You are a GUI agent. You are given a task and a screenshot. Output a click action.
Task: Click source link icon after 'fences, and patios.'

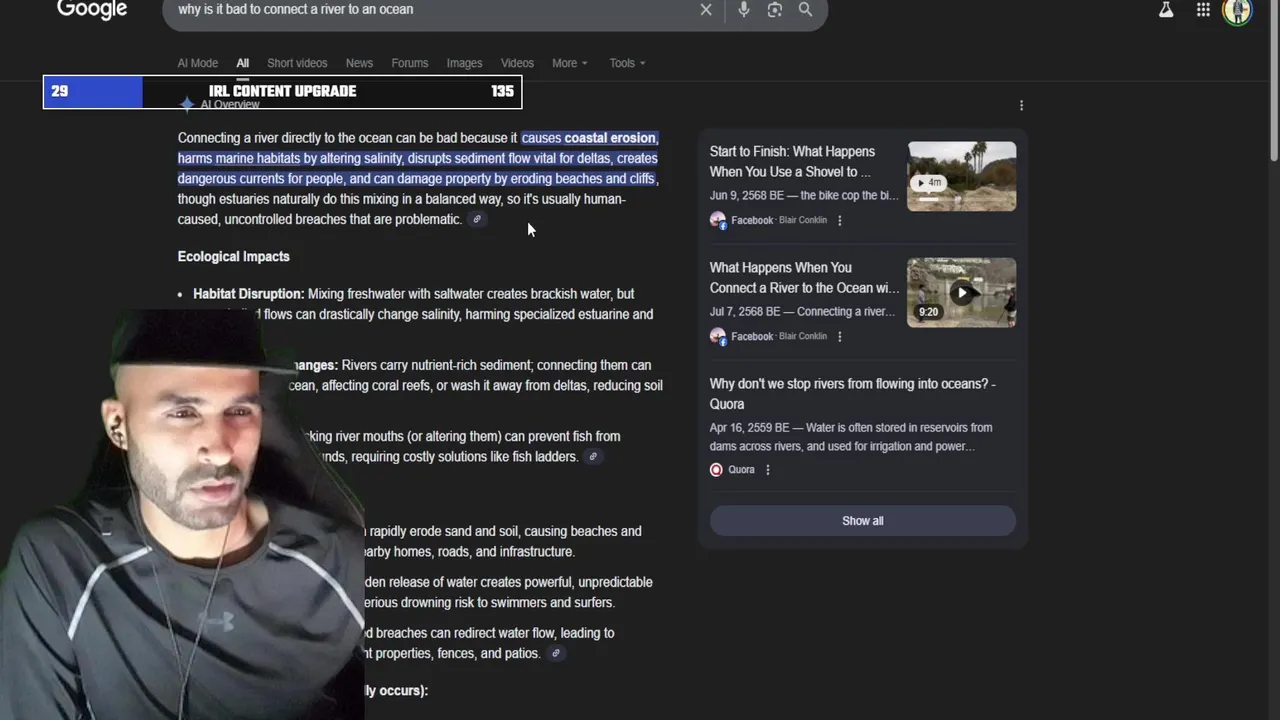(556, 653)
